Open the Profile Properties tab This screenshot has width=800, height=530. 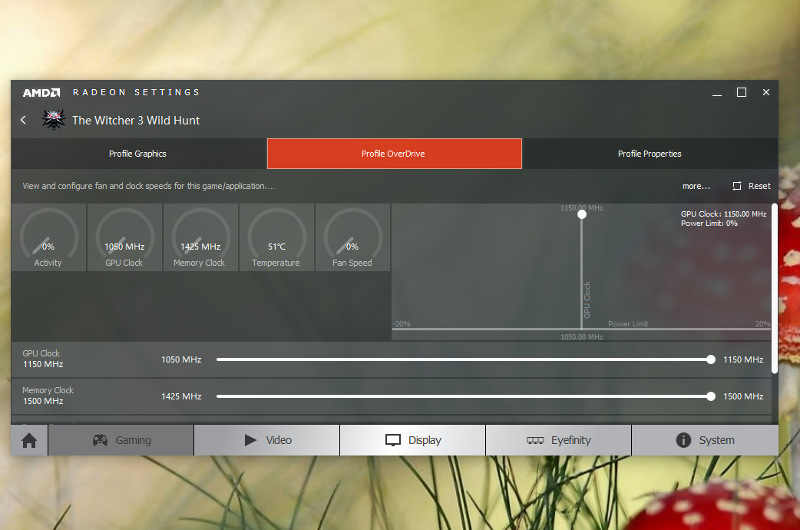650,154
